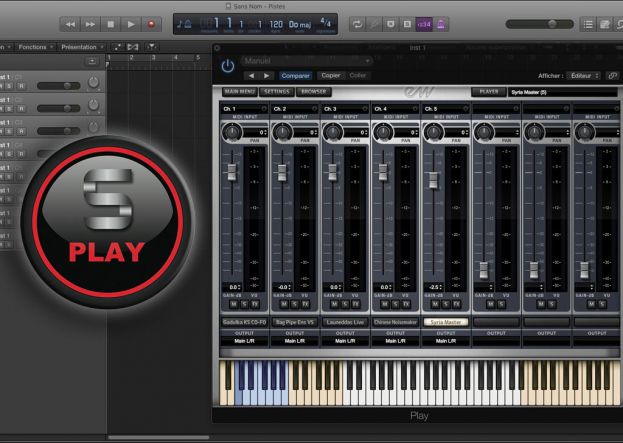
Task: Stop playback with the stop button
Action: click(x=110, y=23)
